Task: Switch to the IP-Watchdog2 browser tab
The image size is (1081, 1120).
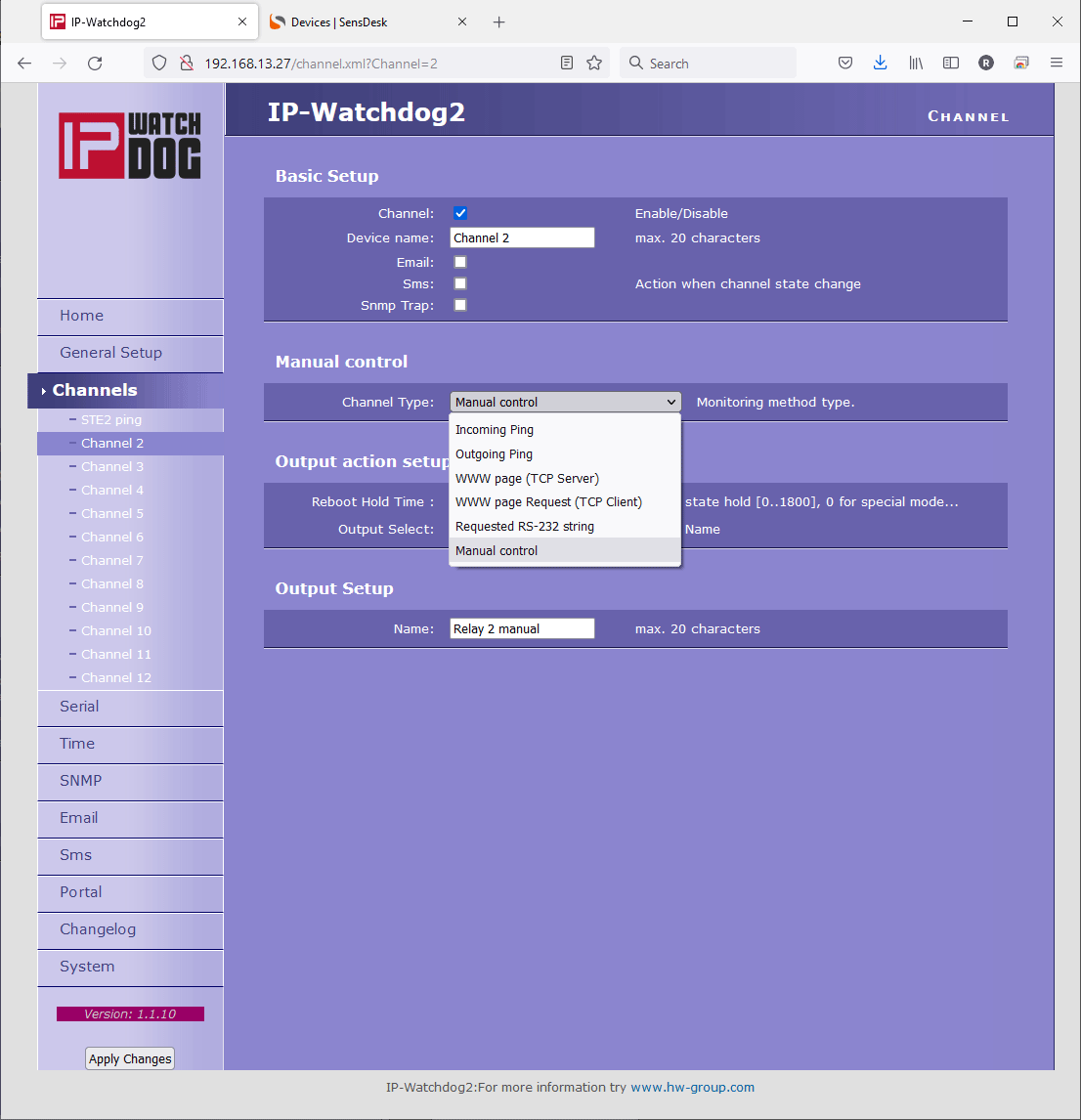Action: pyautogui.click(x=150, y=22)
